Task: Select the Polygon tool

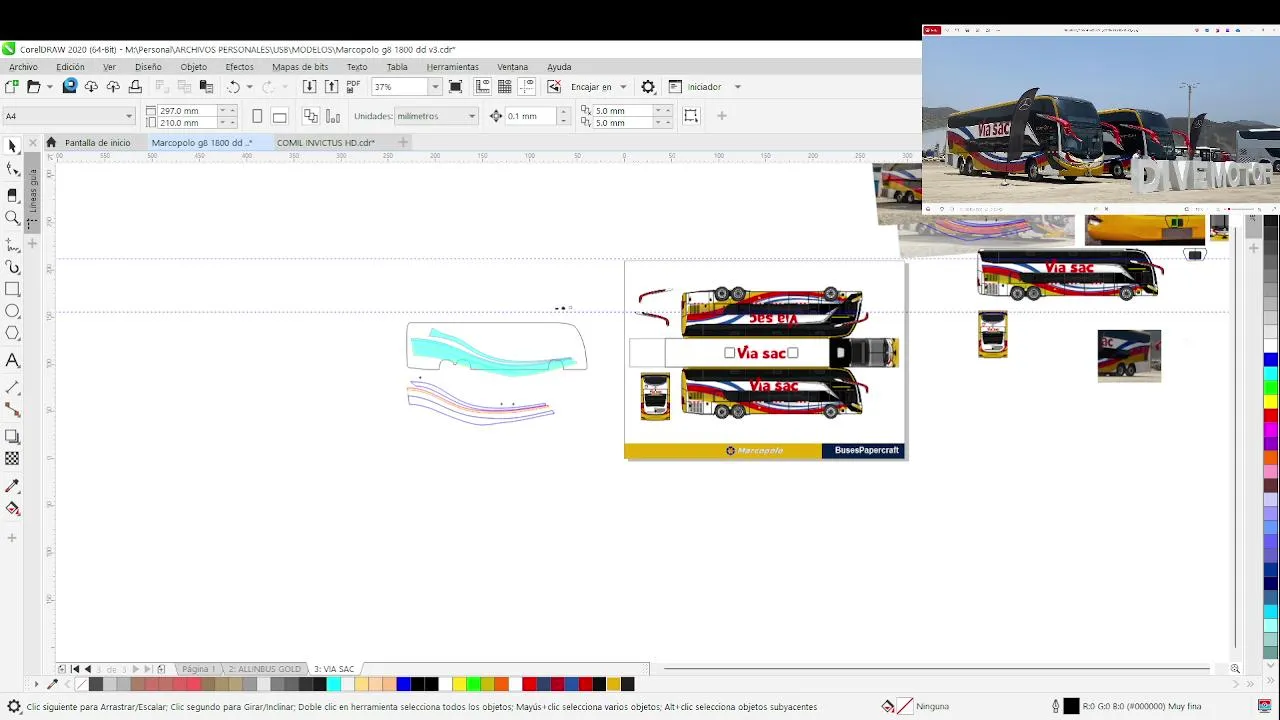Action: [x=12, y=334]
